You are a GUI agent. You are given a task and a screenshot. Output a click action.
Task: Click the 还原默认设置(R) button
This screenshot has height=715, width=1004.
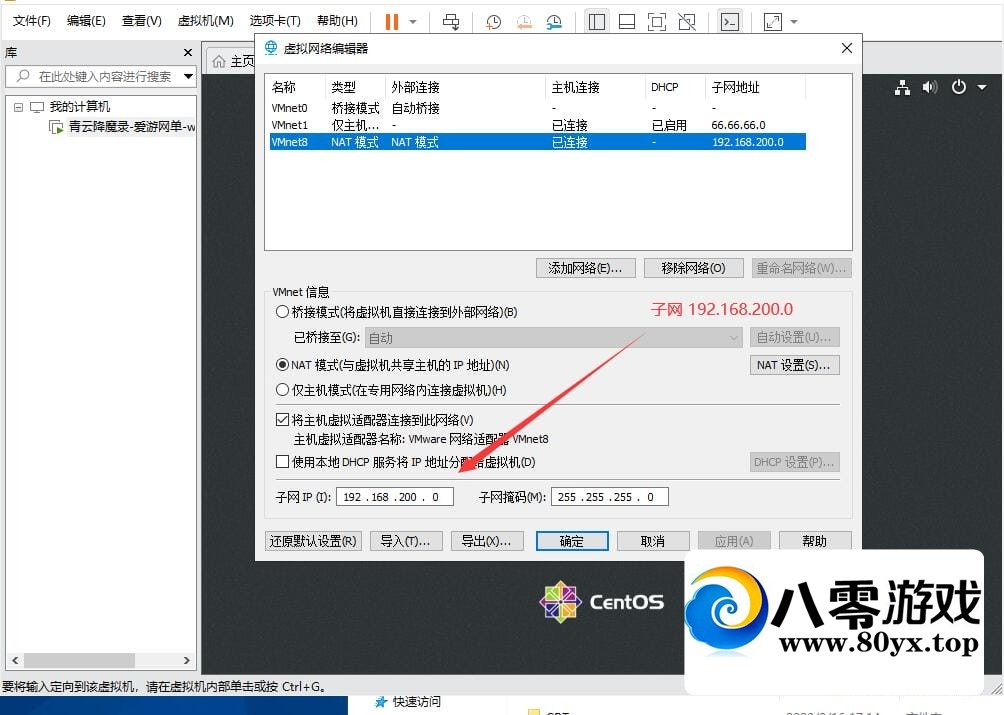(x=313, y=541)
